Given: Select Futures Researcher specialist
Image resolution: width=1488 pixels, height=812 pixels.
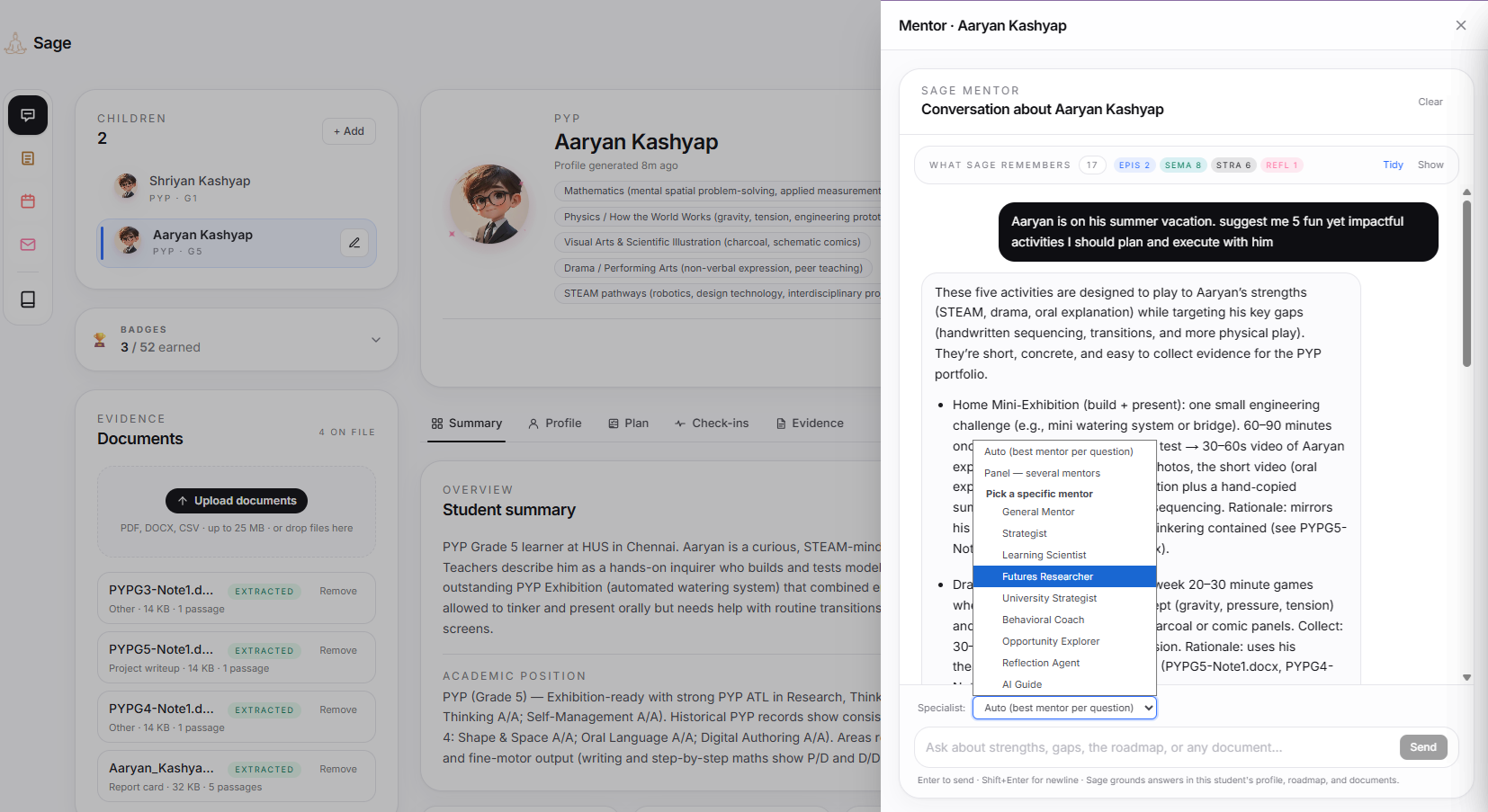Looking at the screenshot, I should coord(1064,576).
